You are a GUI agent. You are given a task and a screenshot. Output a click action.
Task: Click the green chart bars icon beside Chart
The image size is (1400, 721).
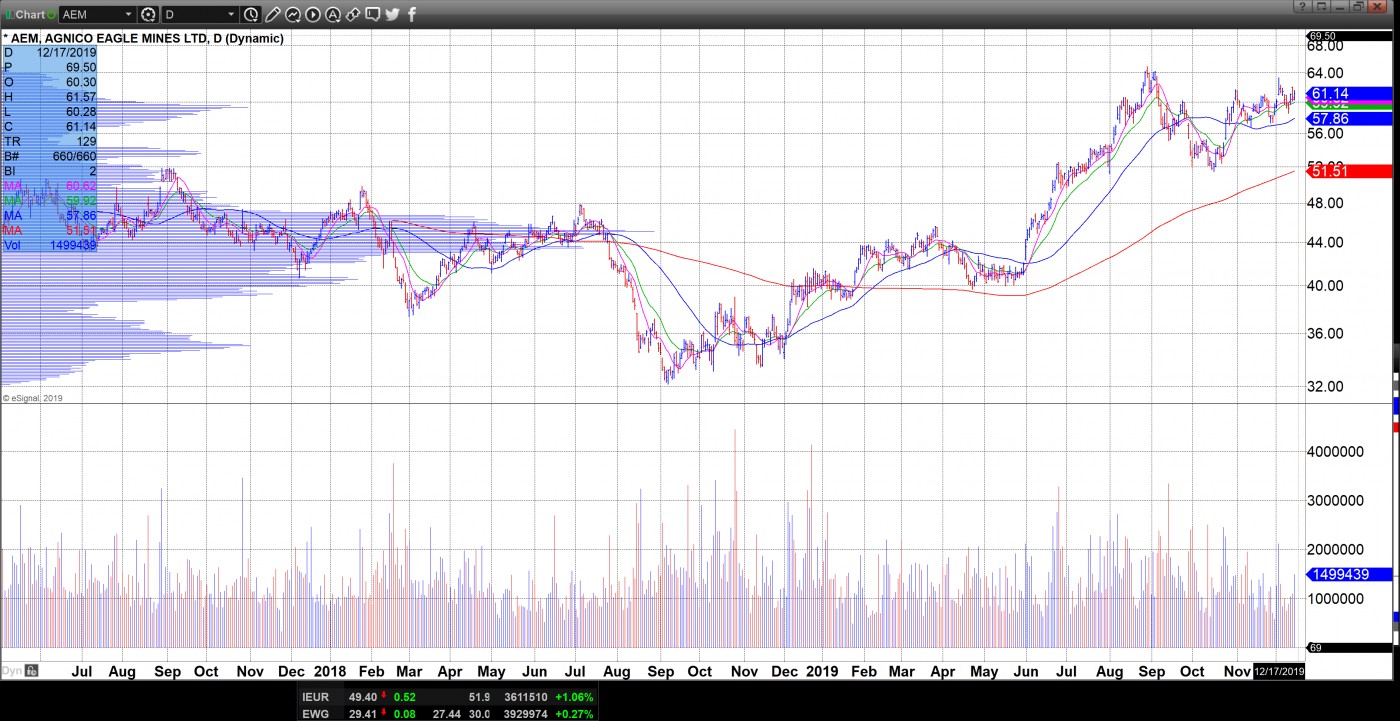9,14
